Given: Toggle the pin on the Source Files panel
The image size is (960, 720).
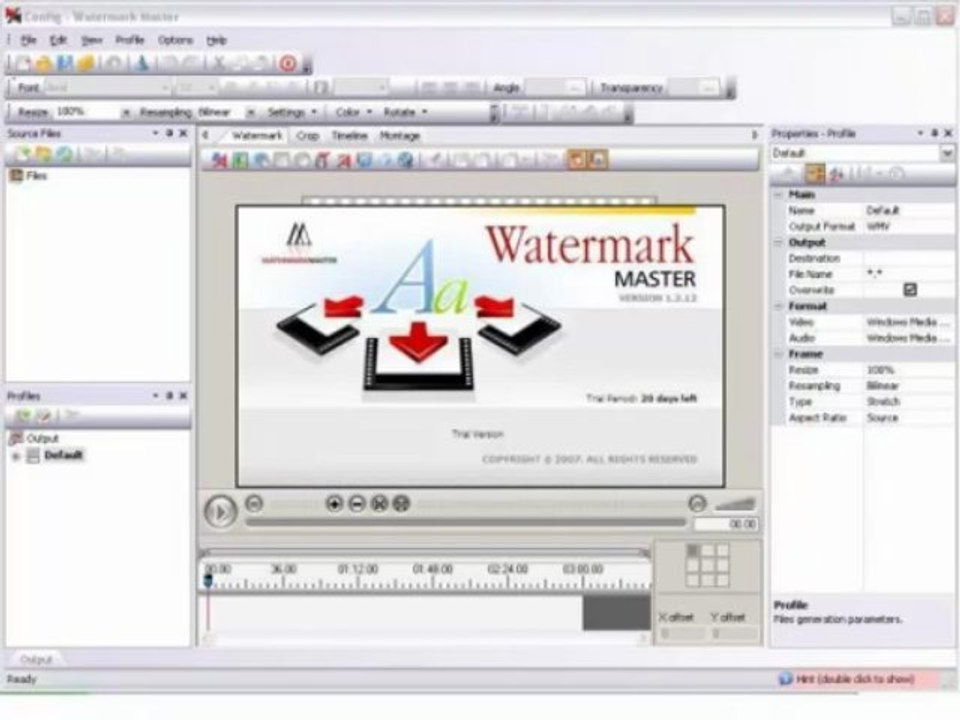Looking at the screenshot, I should 170,133.
